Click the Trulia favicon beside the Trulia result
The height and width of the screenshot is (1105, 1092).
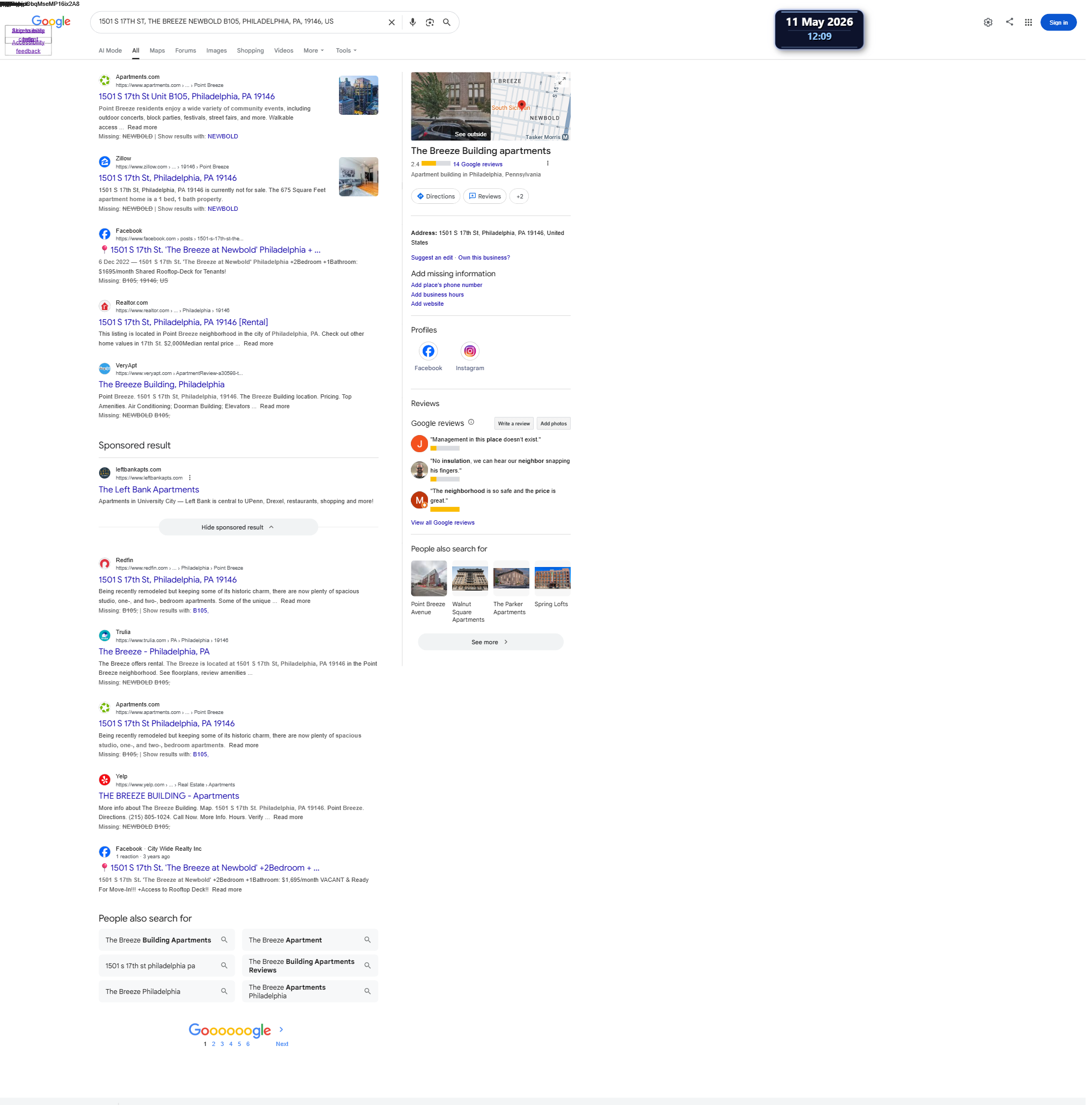point(105,636)
